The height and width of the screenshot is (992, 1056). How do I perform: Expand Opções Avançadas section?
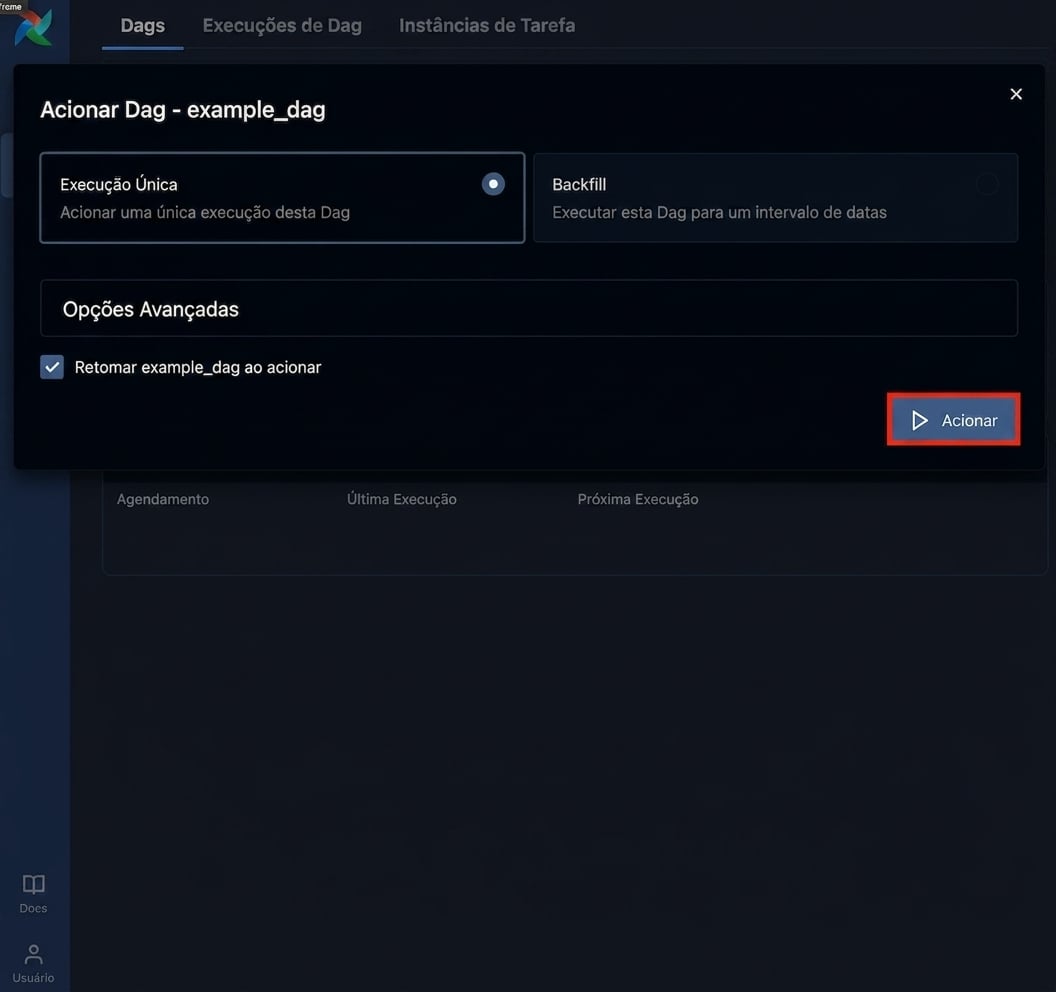[529, 308]
